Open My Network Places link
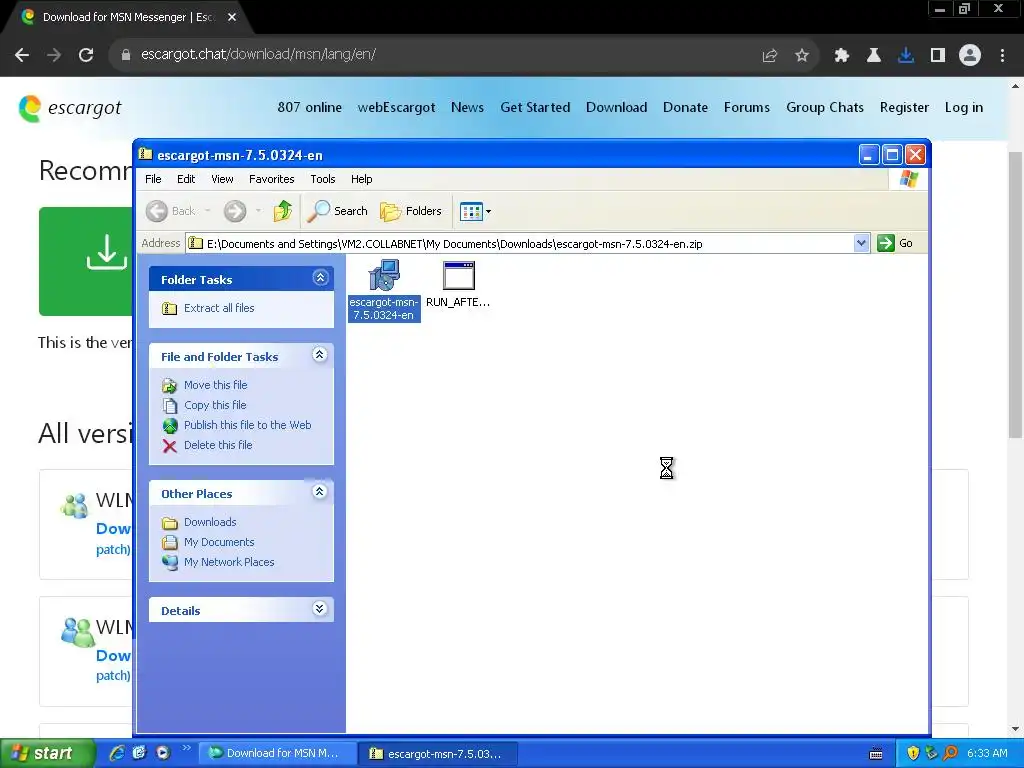Screen dimensions: 1024x768 pyautogui.click(x=229, y=562)
